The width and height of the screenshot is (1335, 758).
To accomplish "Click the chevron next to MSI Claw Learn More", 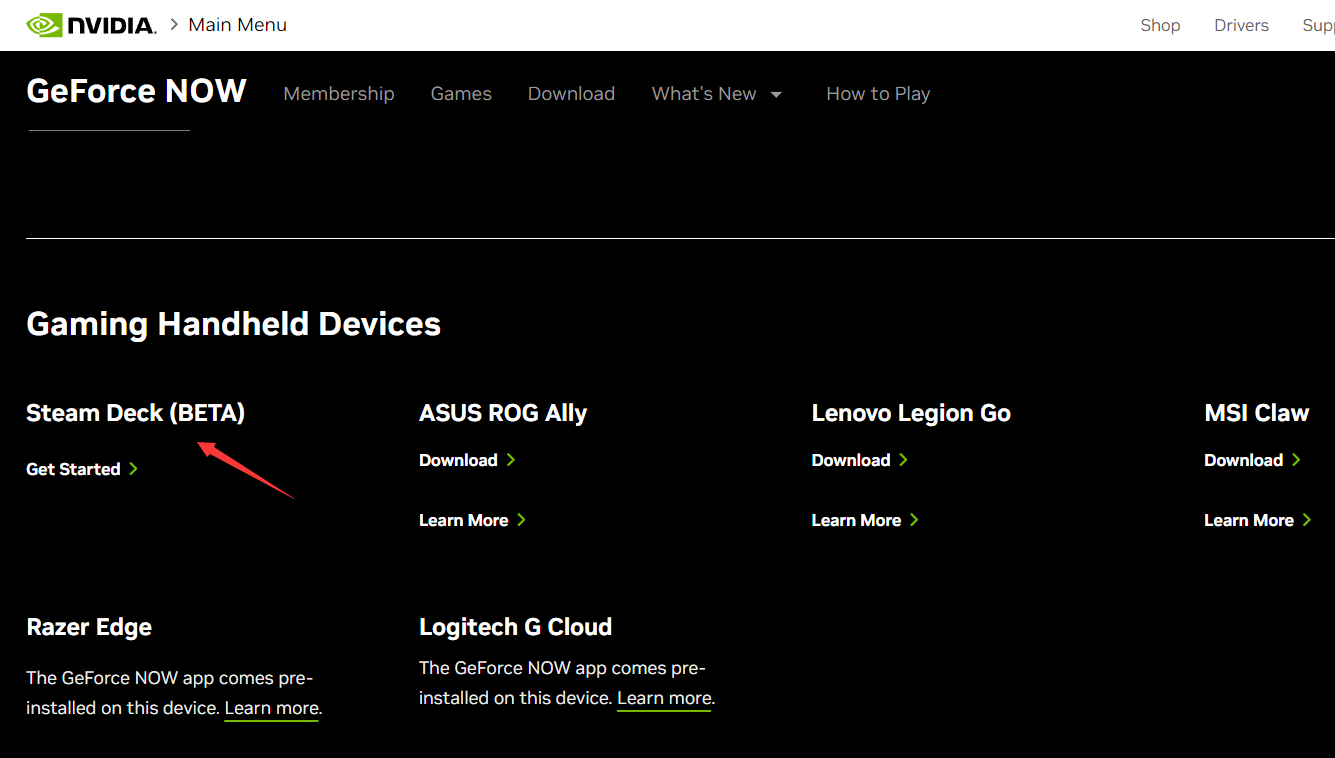I will (x=1307, y=520).
